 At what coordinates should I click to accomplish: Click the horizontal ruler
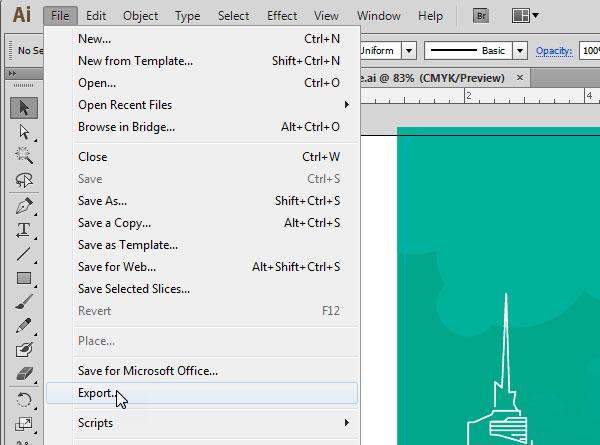480,96
